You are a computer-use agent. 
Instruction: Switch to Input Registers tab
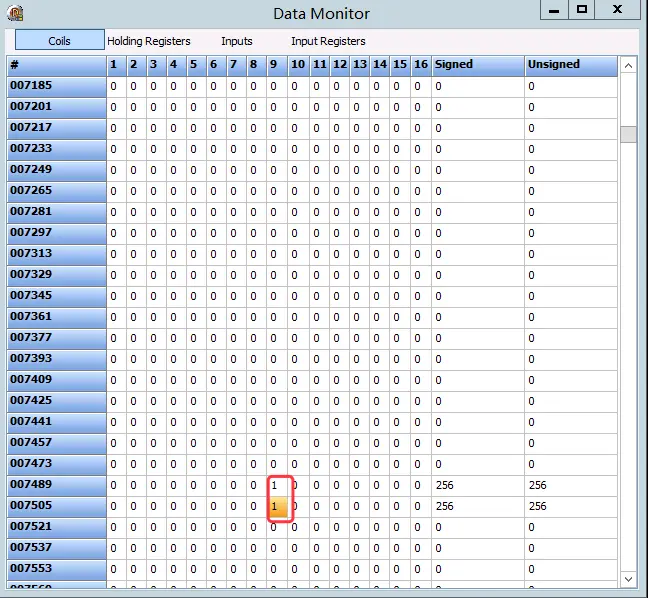point(328,41)
